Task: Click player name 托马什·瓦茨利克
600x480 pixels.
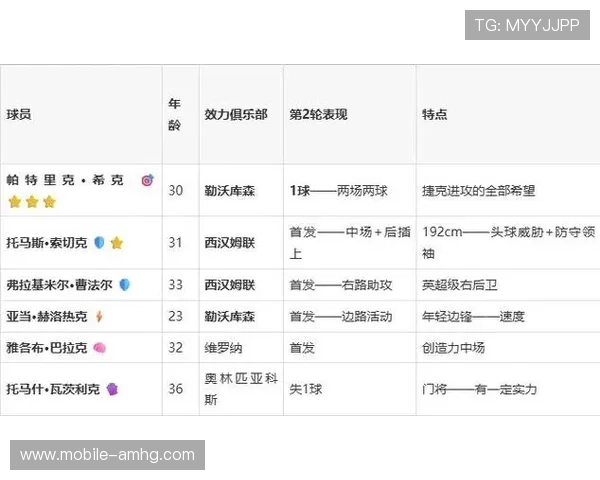Action: click(53, 389)
